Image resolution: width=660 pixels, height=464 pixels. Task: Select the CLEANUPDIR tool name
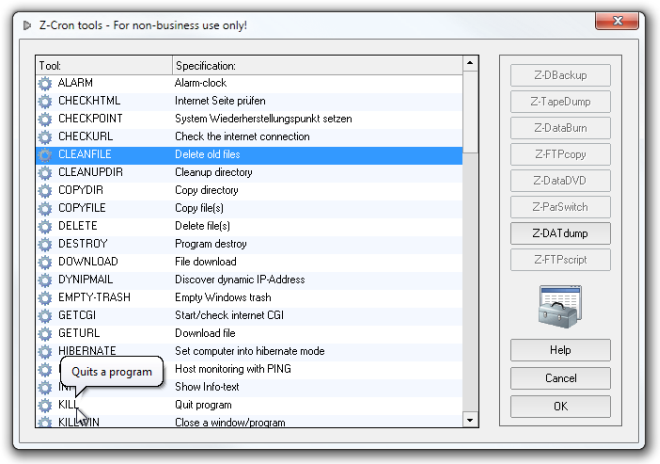coord(90,172)
